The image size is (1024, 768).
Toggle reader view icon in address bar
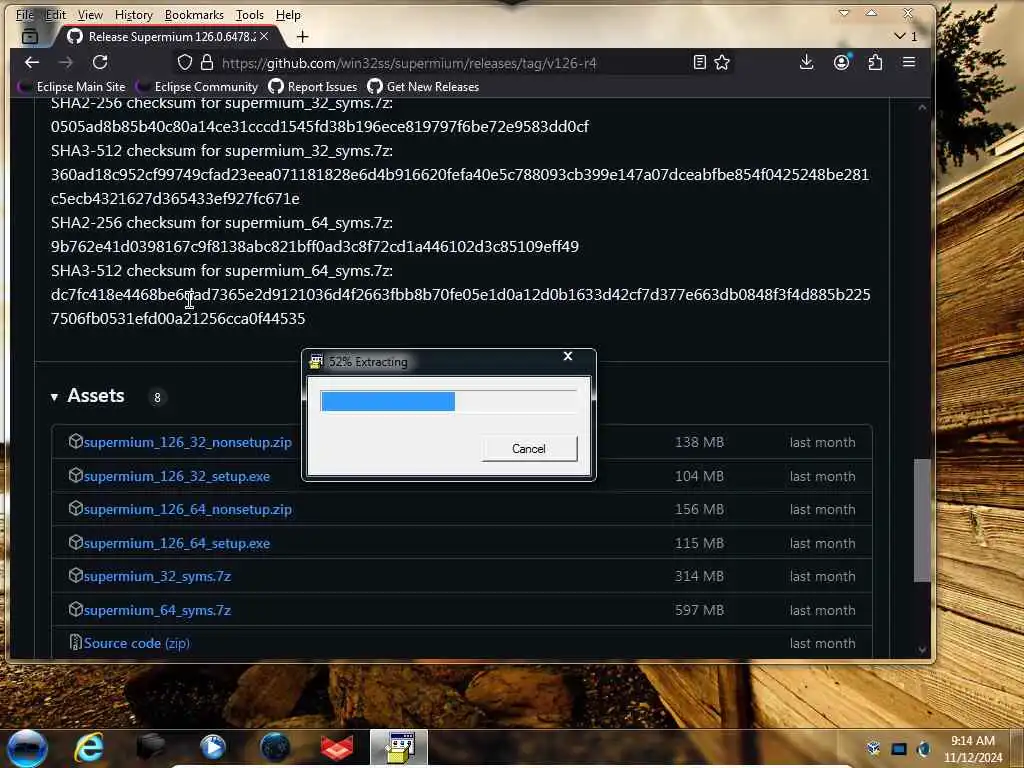tap(699, 63)
